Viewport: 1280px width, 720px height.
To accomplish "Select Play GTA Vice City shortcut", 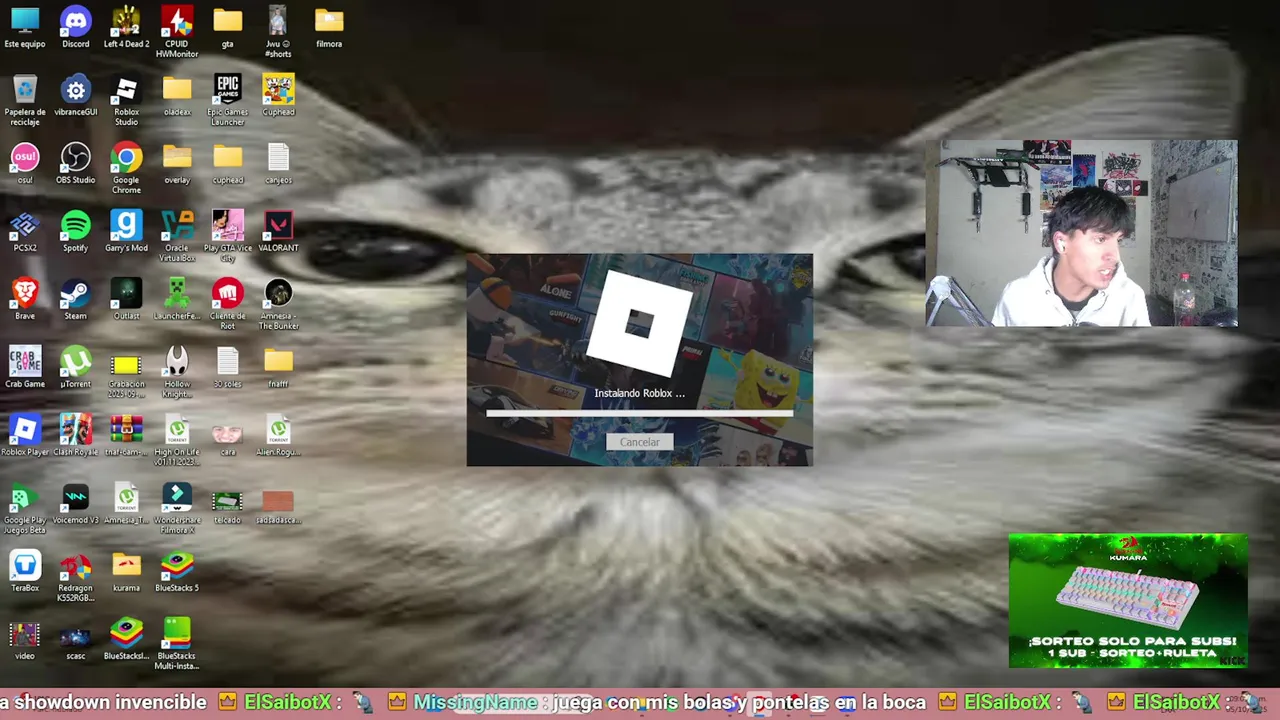I will click(227, 236).
